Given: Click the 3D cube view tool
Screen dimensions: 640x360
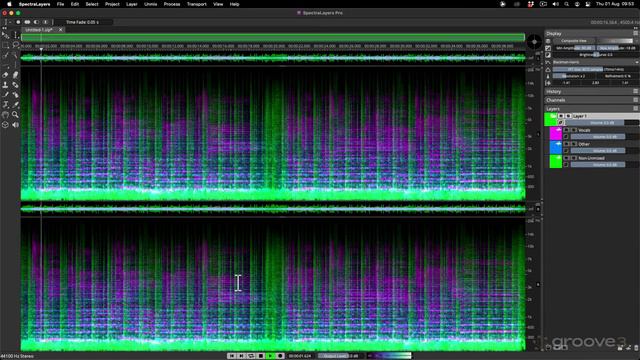Looking at the screenshot, I should click(x=5, y=125).
